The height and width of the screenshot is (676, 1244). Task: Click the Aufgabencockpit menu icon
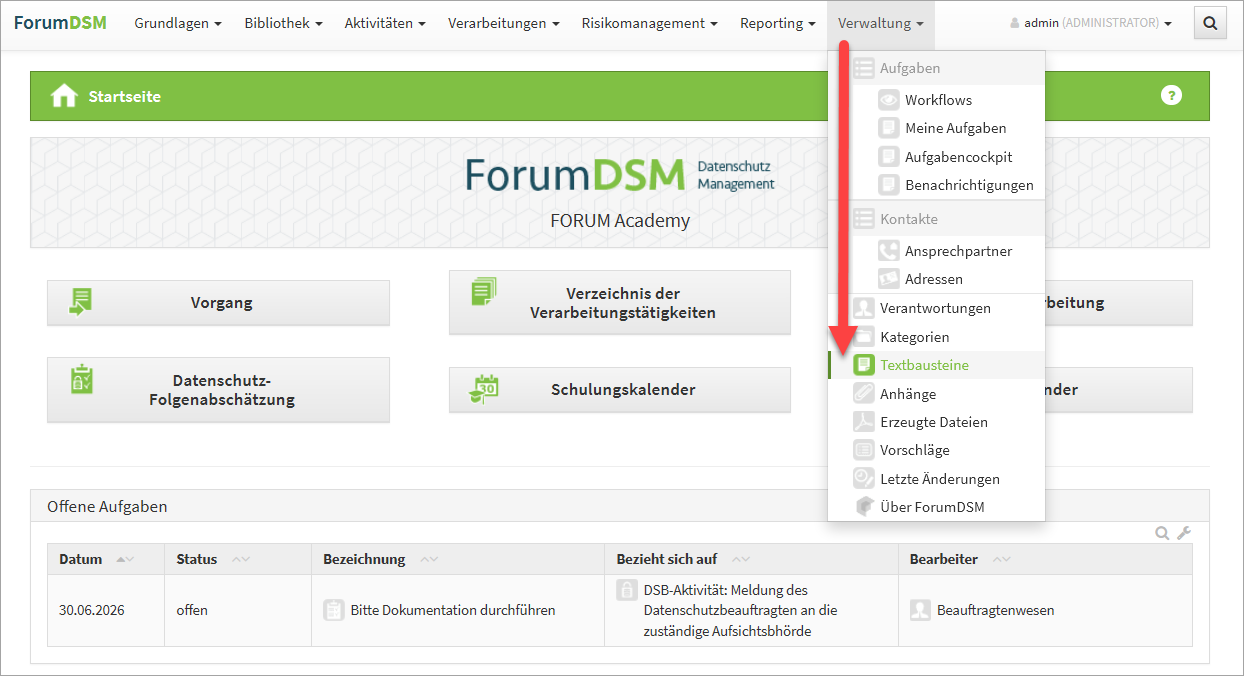(x=888, y=157)
